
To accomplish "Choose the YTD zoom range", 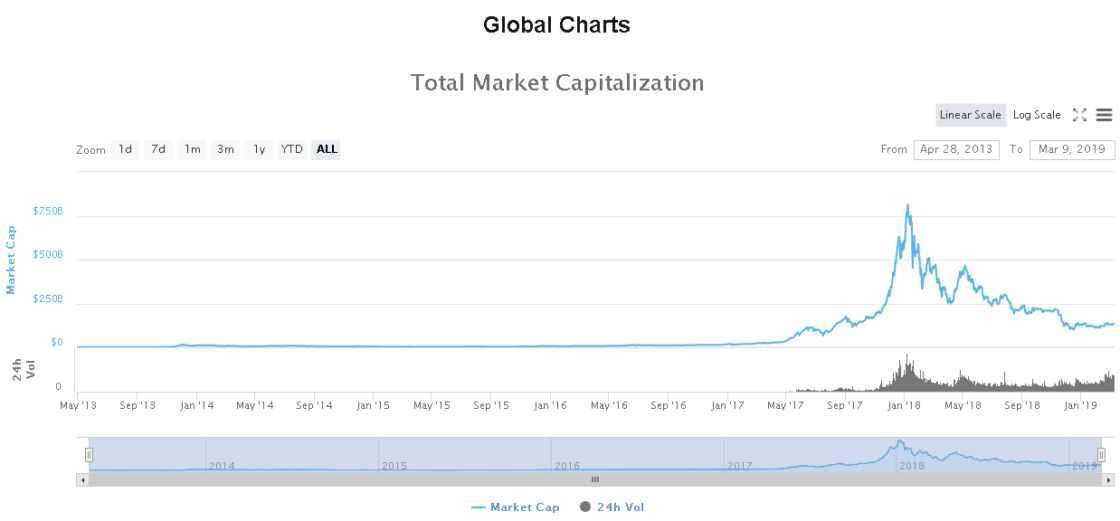I will (291, 149).
